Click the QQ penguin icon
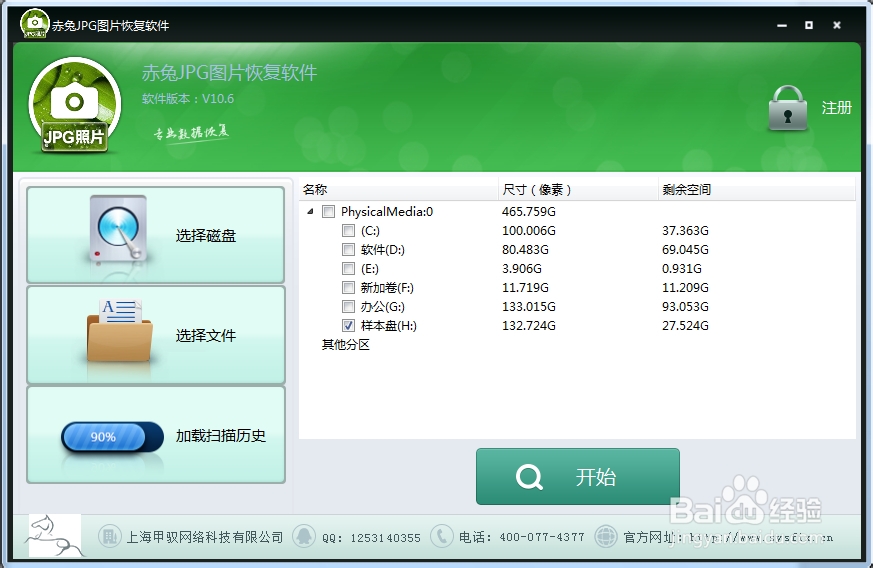This screenshot has width=873, height=568. 304,537
